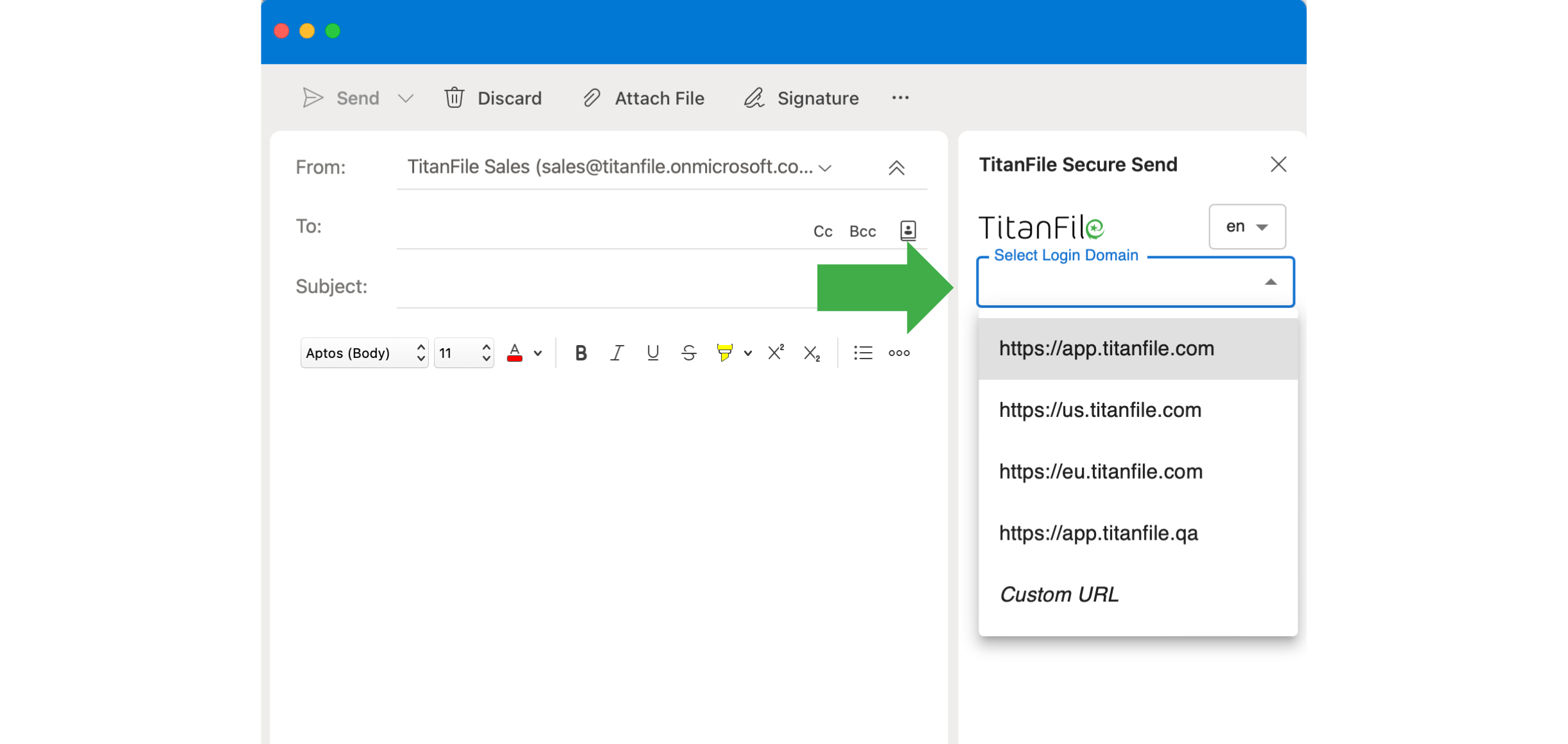The width and height of the screenshot is (1568, 744).
Task: Discard the email draft
Action: point(493,98)
